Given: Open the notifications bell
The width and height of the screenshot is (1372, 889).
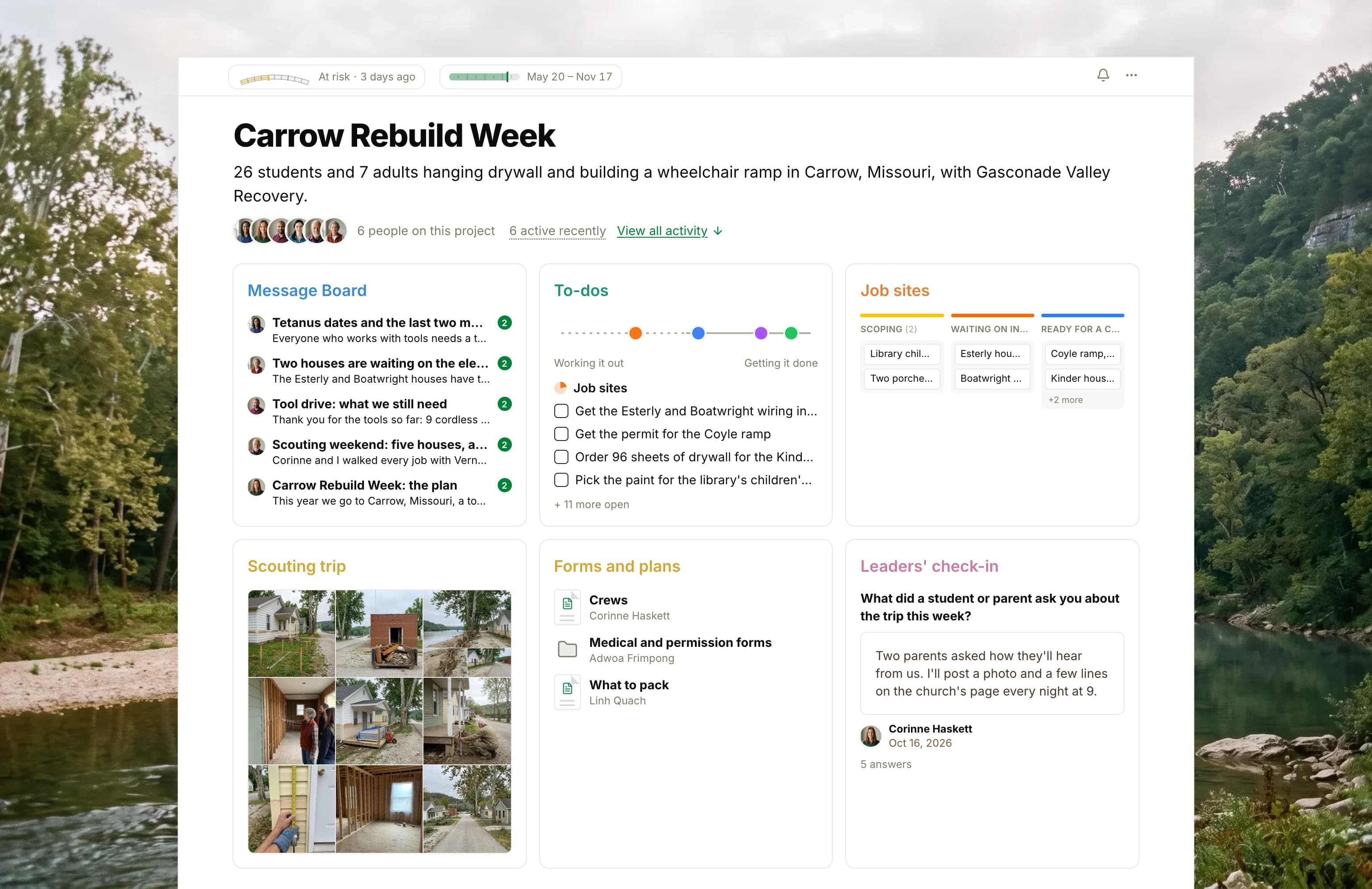Looking at the screenshot, I should tap(1102, 75).
